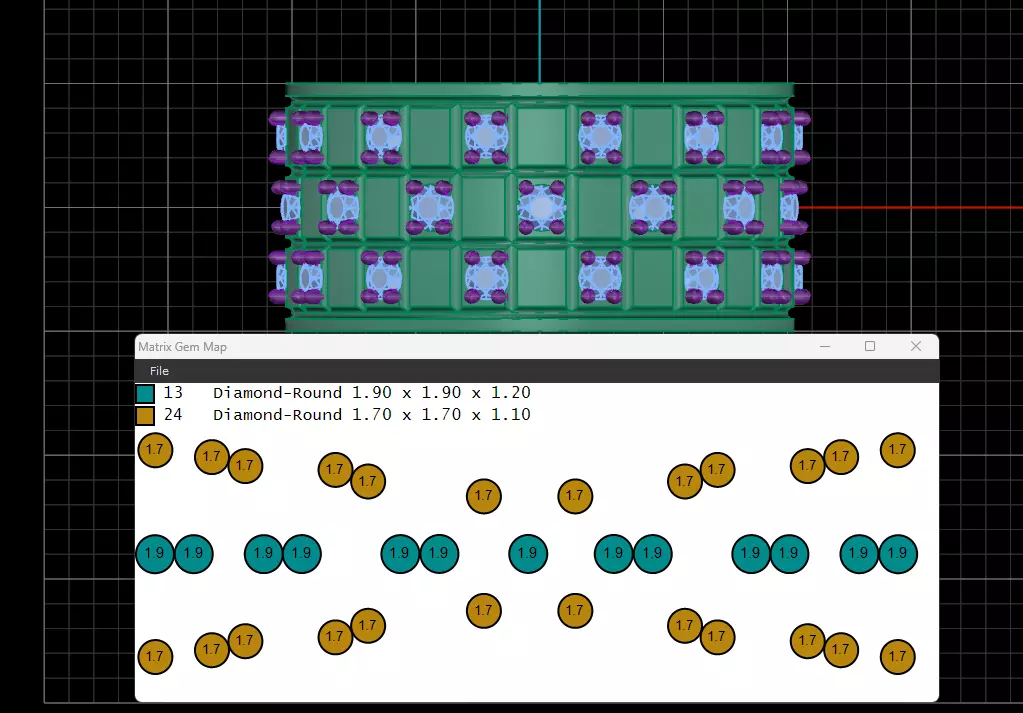Select the single unpaired teal 1.9 gem circle
The image size is (1023, 713).
point(528,554)
